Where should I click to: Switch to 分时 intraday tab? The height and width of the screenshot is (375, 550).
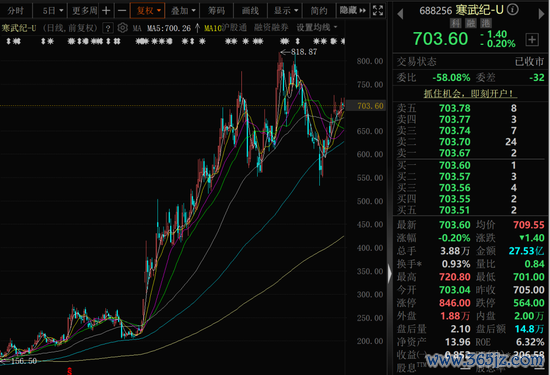(16, 11)
